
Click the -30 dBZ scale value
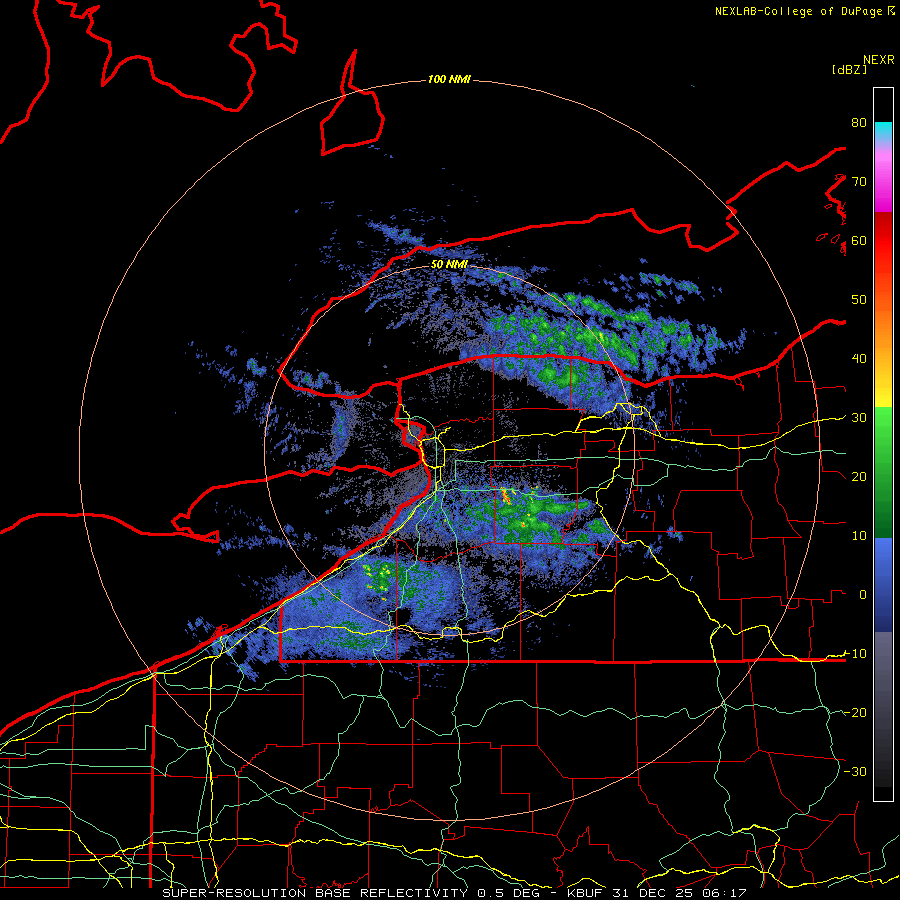tap(855, 772)
